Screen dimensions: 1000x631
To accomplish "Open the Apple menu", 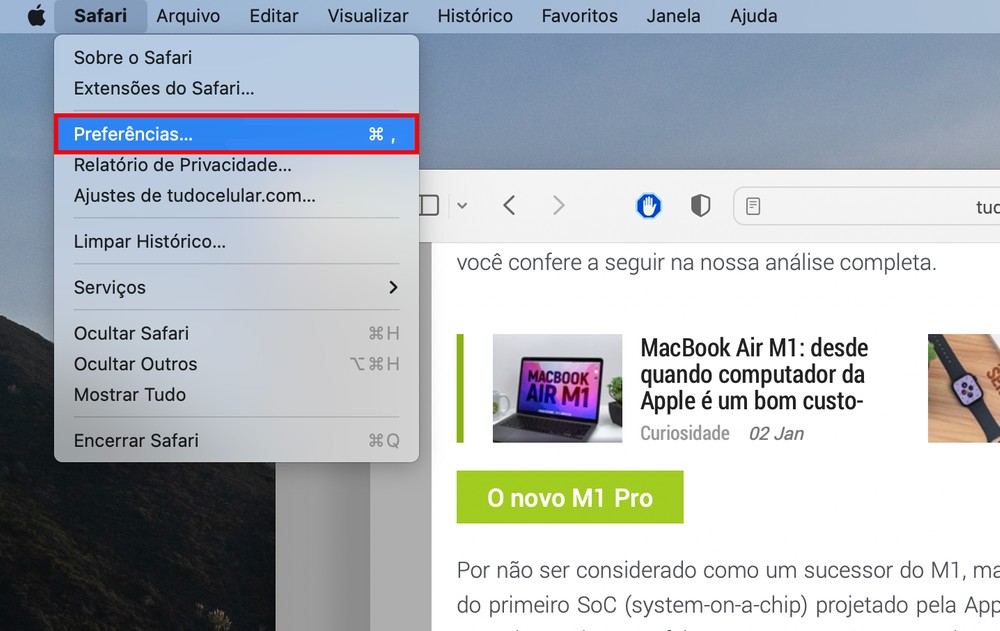I will [37, 15].
